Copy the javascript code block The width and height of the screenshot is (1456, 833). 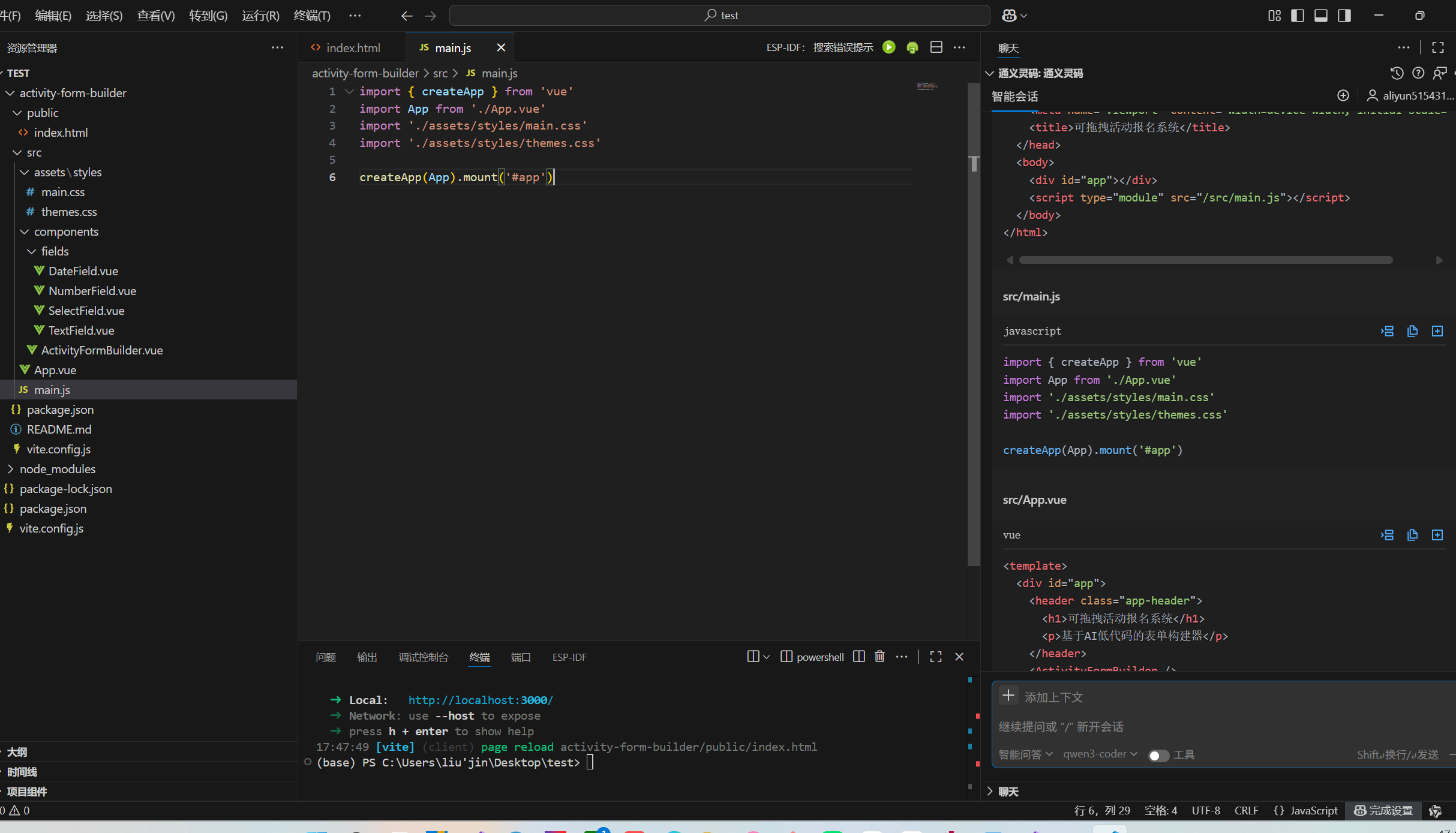click(1412, 331)
